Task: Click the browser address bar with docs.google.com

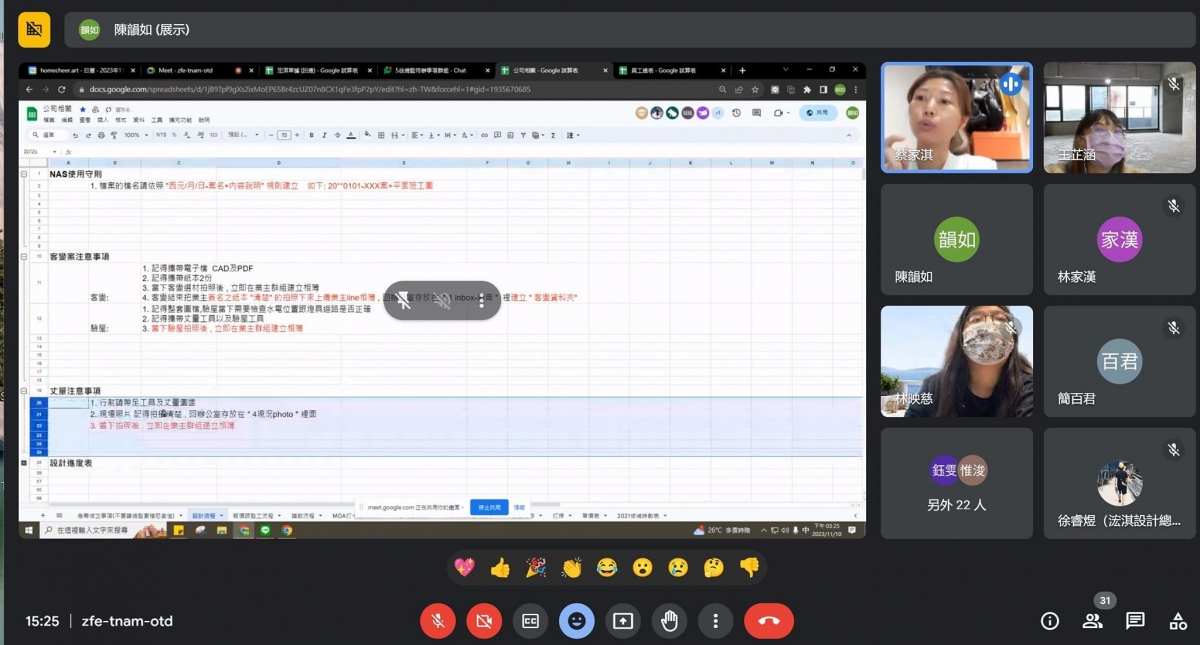Action: (x=420, y=89)
